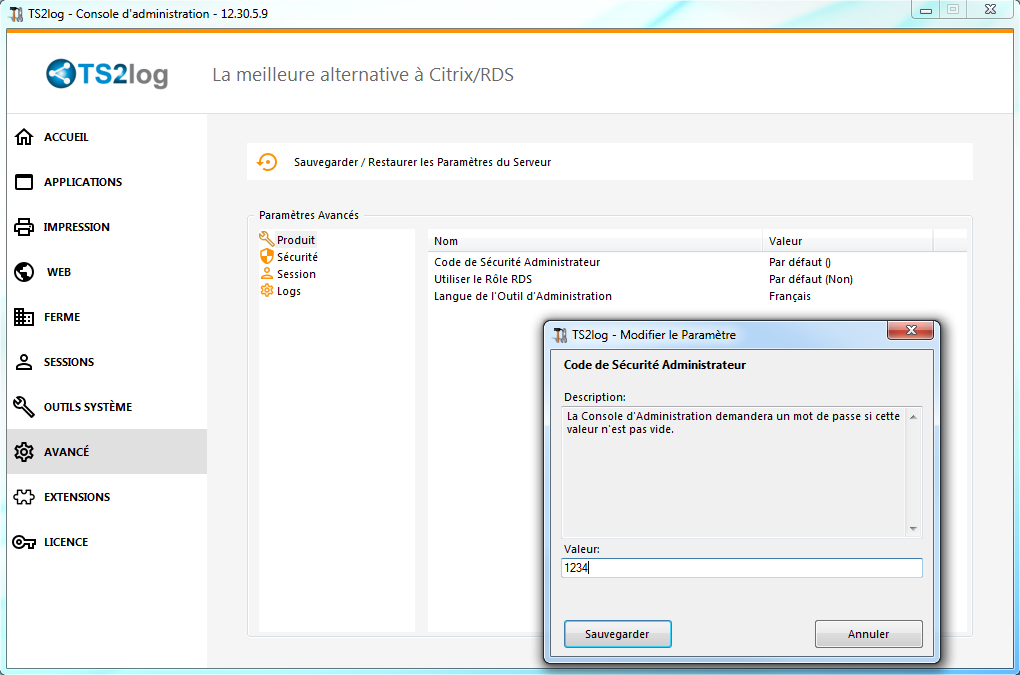Click the value Français
The width and height of the screenshot is (1020, 675).
coord(790,296)
